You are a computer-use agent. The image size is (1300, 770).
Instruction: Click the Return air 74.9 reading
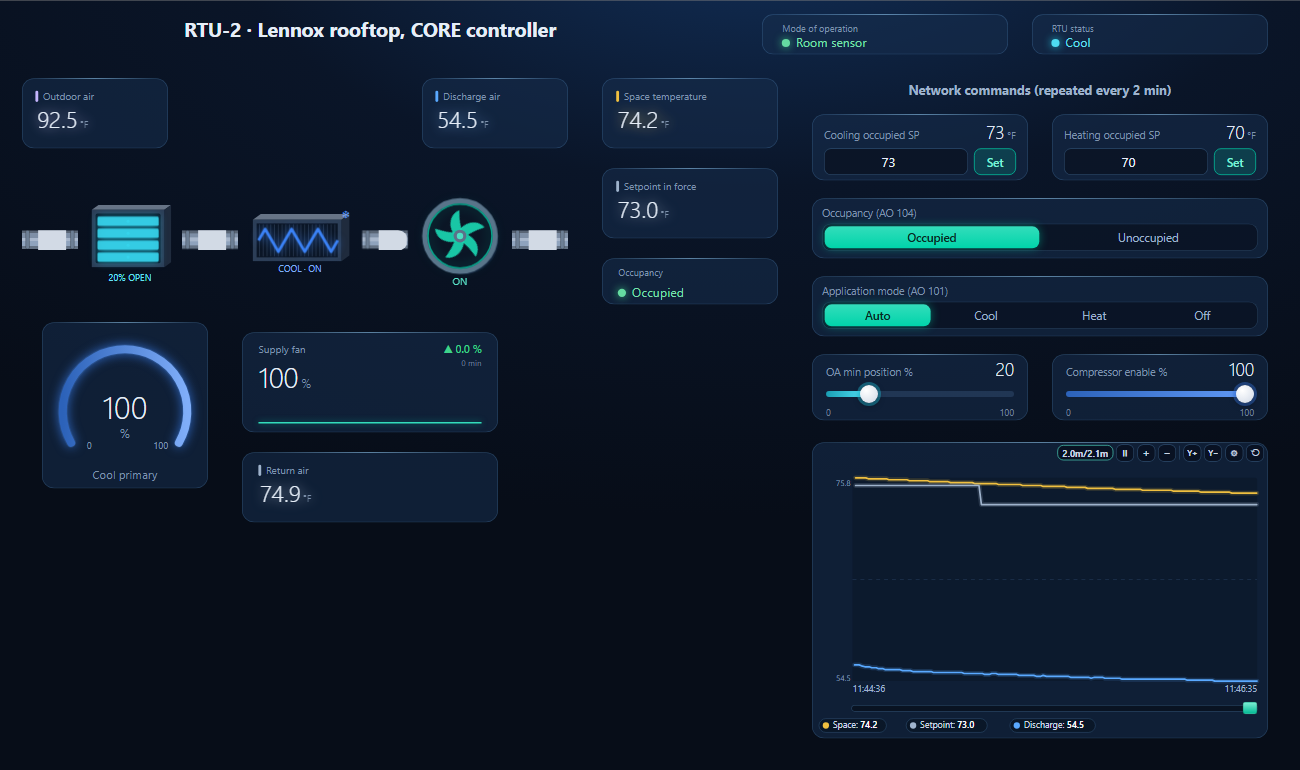coord(370,487)
